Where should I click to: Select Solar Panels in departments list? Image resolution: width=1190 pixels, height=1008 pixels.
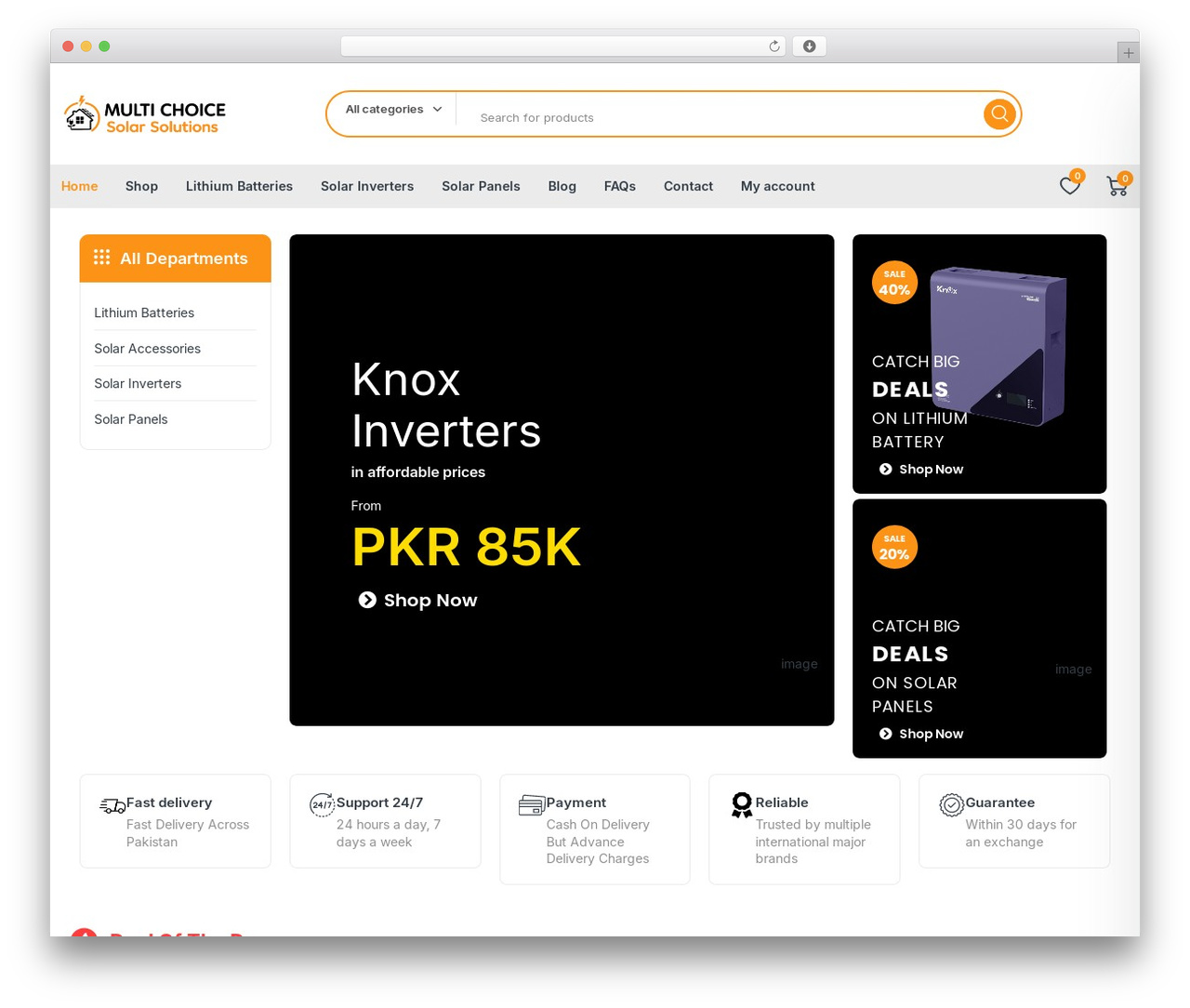point(131,419)
